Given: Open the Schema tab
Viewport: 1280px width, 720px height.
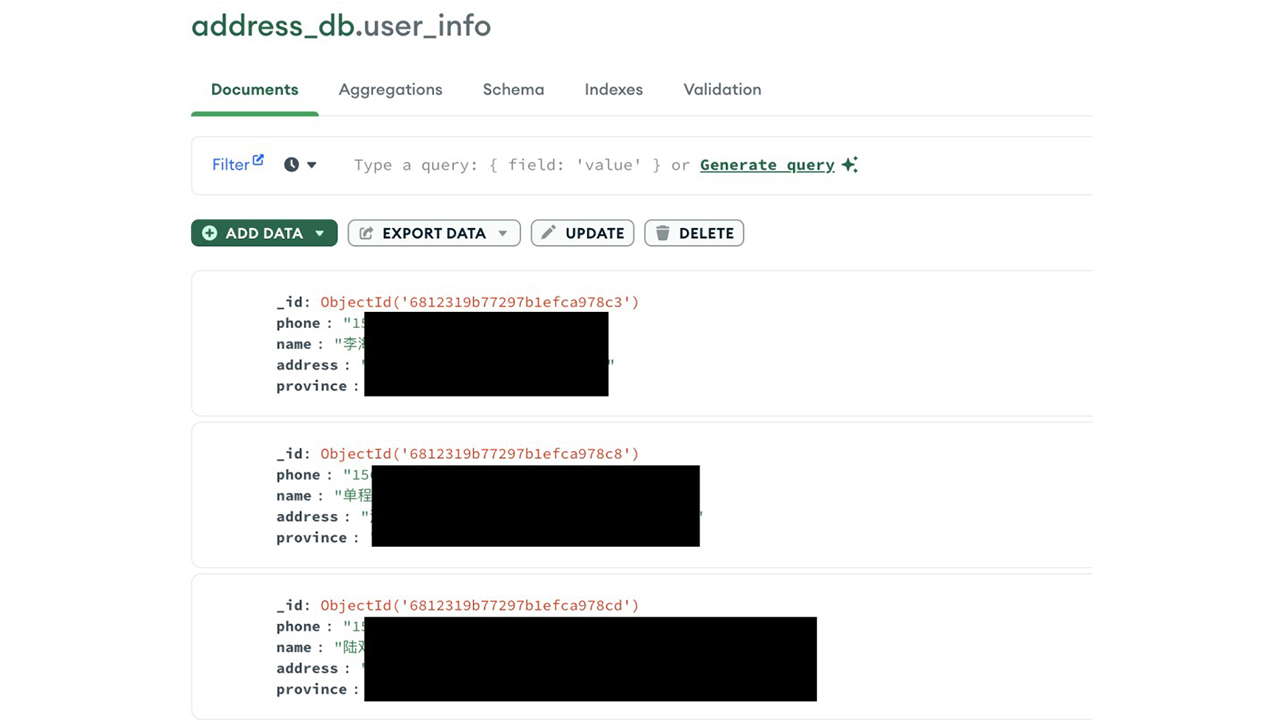Looking at the screenshot, I should point(513,89).
